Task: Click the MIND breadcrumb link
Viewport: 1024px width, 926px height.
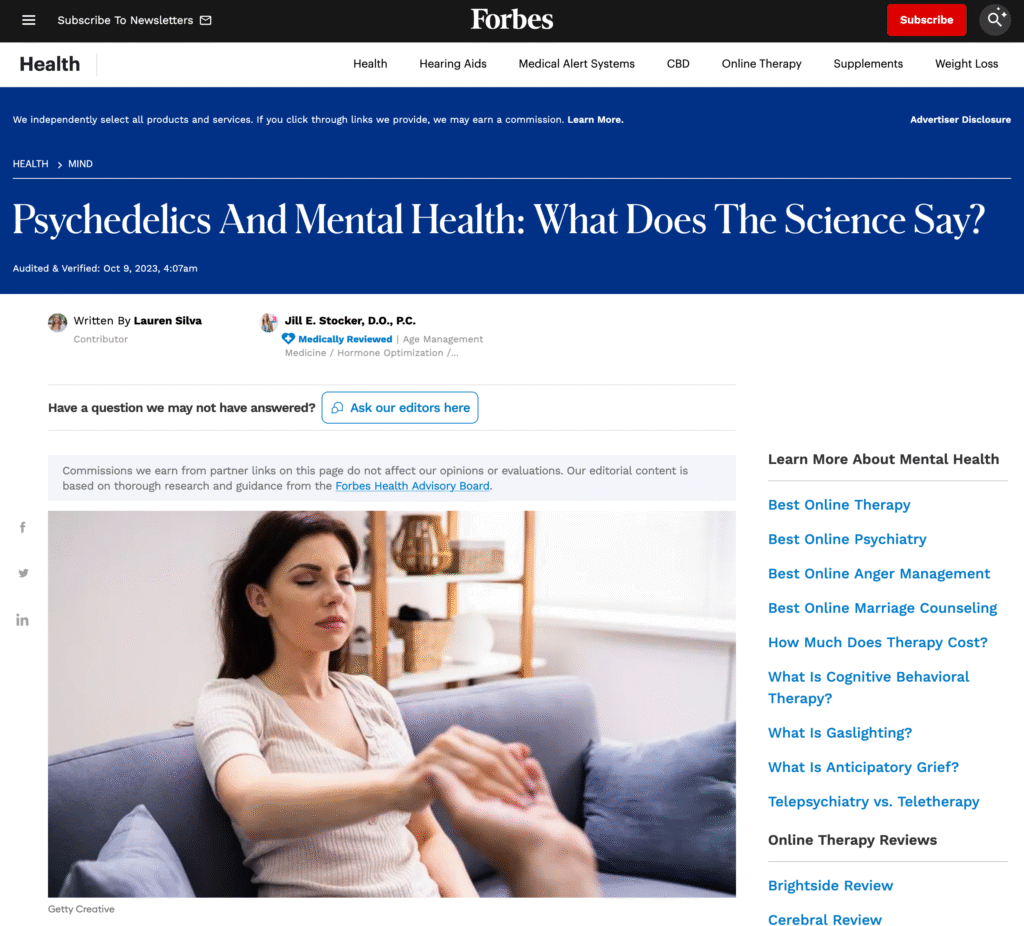Action: click(80, 164)
